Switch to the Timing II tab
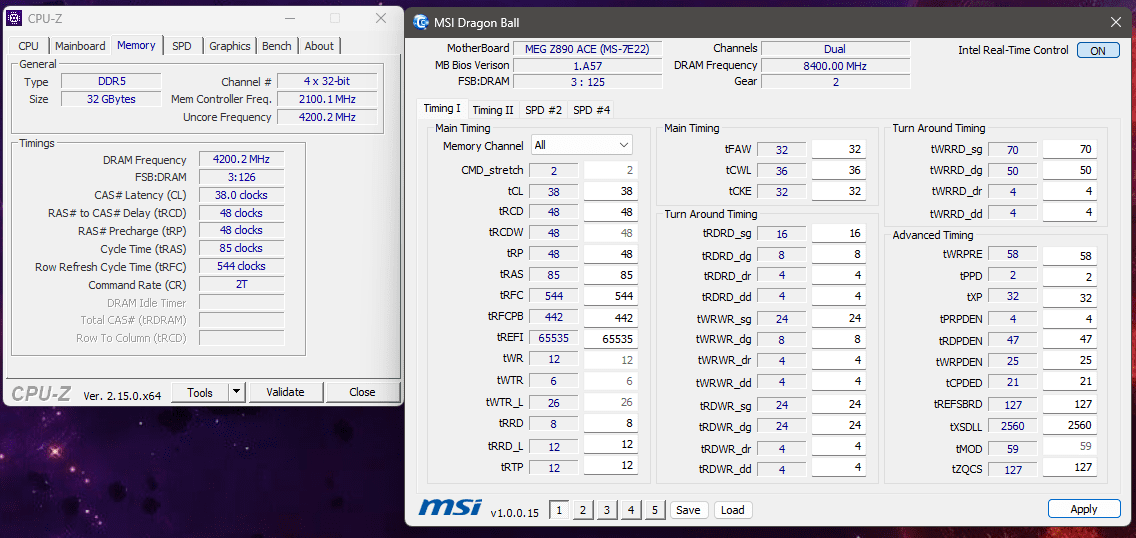This screenshot has height=538, width=1136. (493, 110)
